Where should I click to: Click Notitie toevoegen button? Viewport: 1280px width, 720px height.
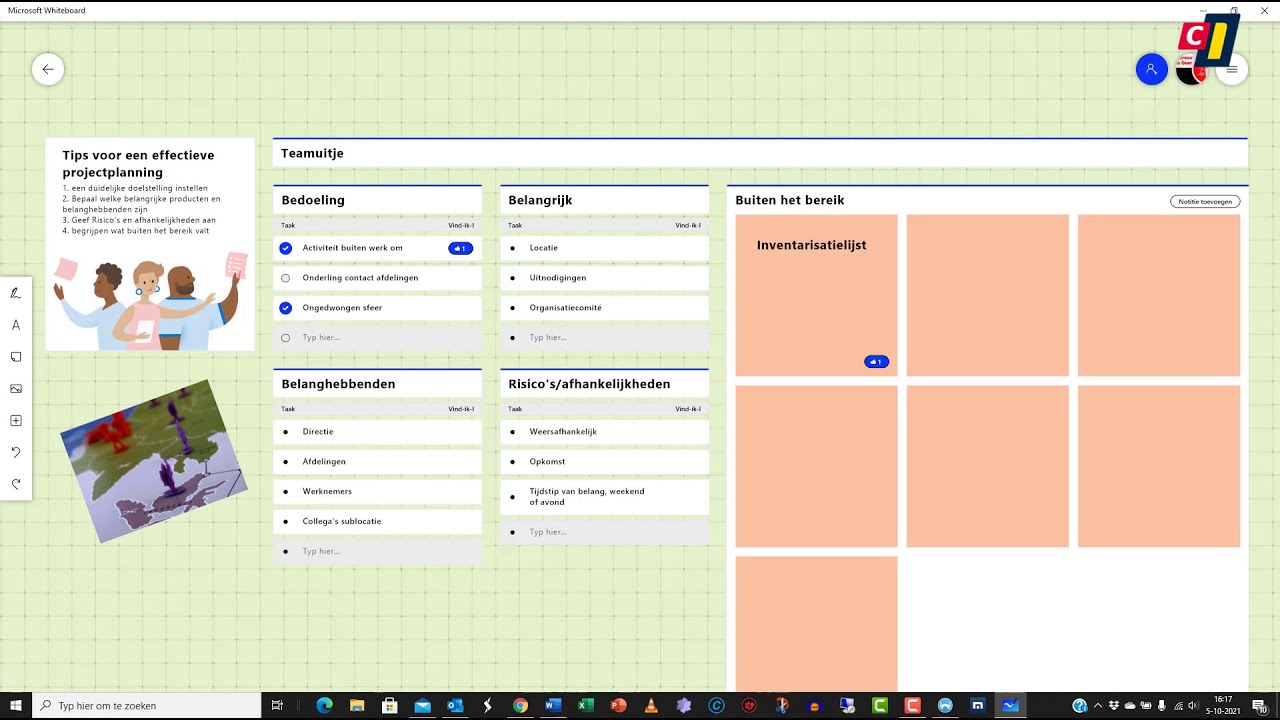tap(1205, 201)
